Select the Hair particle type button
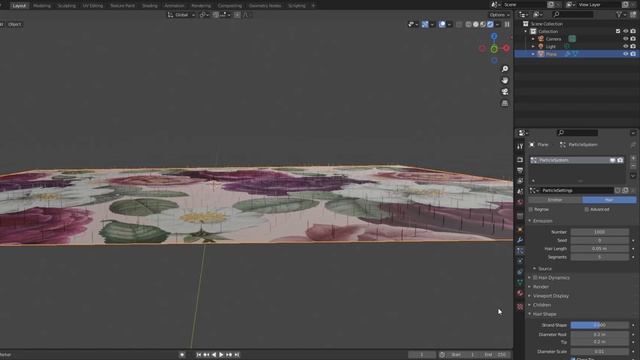640x360 pixels. pos(609,200)
